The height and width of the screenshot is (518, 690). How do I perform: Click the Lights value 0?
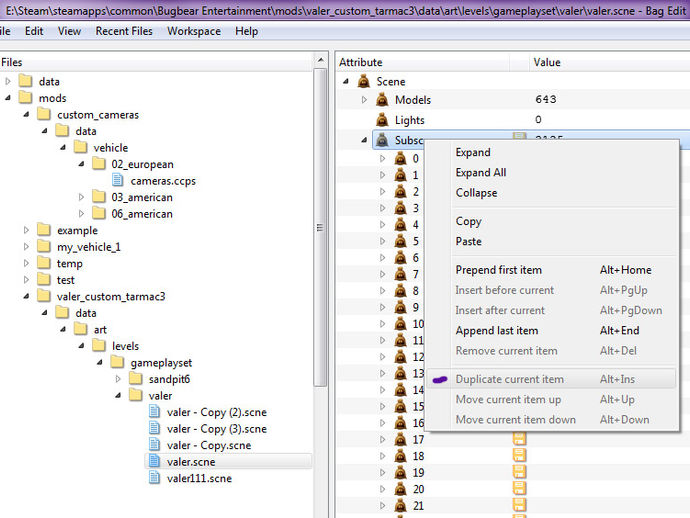[x=538, y=119]
